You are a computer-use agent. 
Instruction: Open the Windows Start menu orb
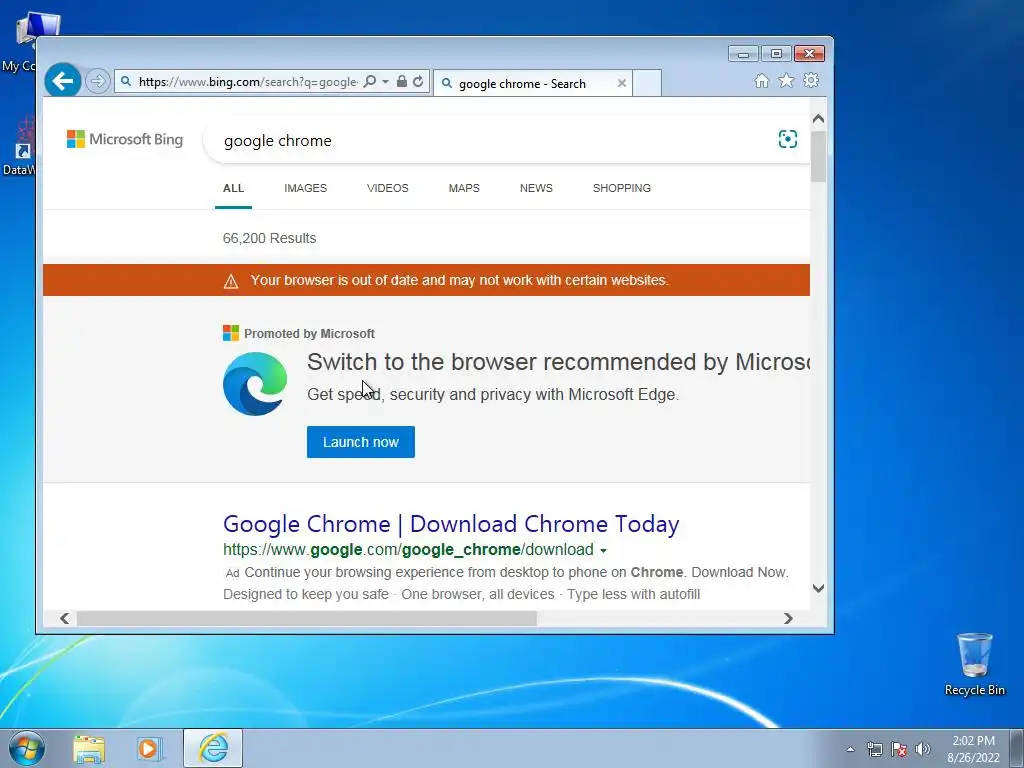point(27,748)
